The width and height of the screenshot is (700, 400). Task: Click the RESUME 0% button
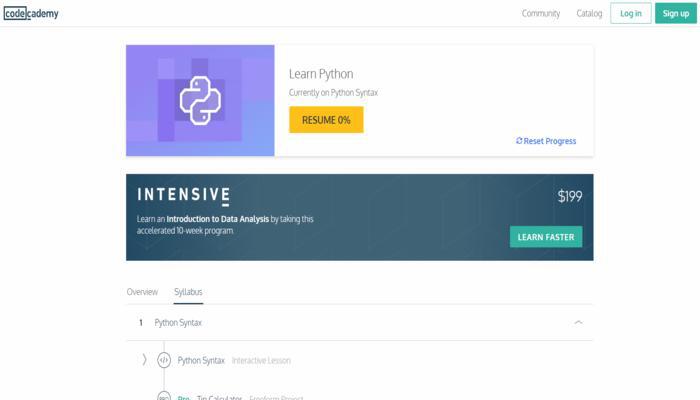click(x=326, y=120)
